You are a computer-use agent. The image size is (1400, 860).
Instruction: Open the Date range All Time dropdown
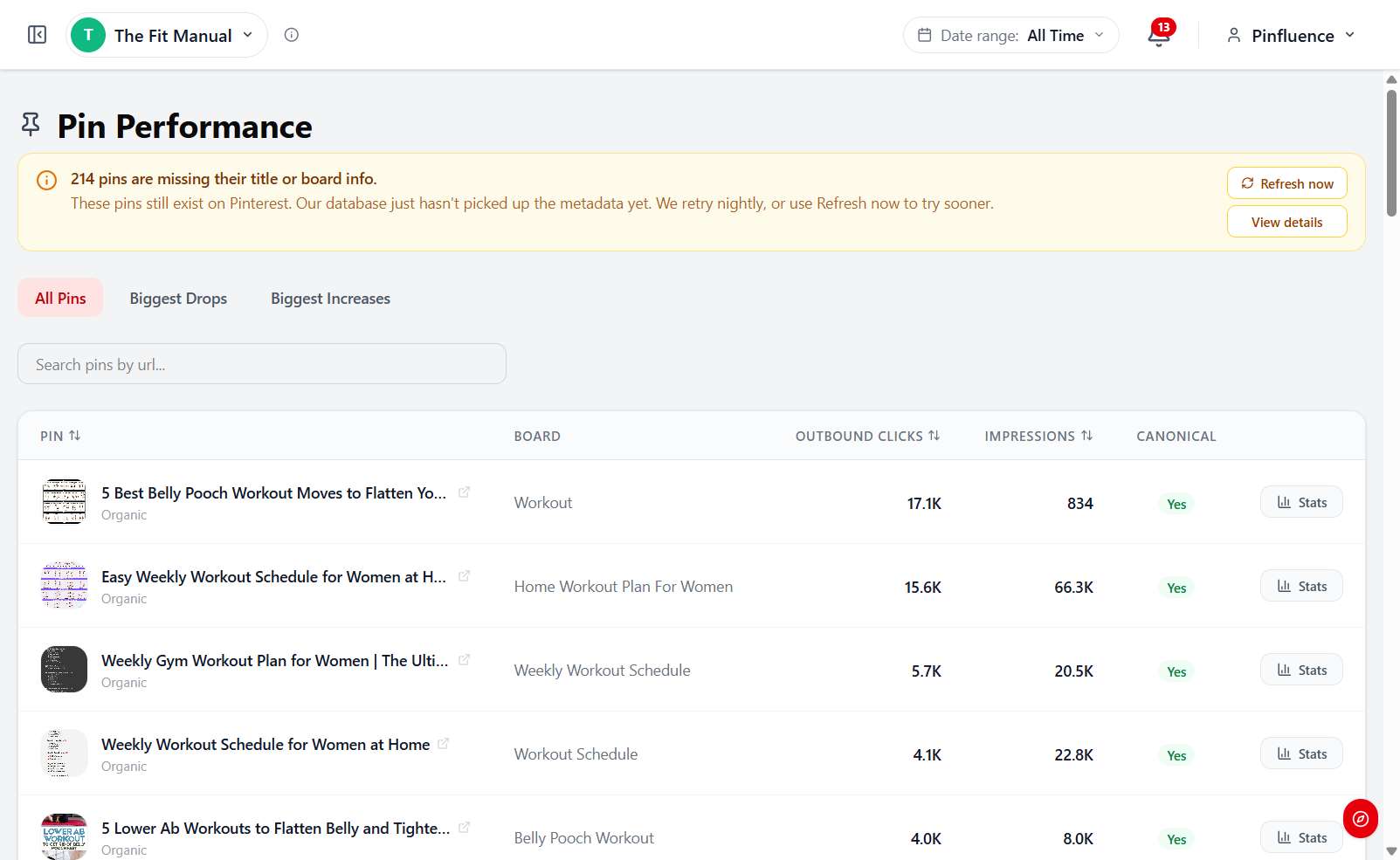1011,35
